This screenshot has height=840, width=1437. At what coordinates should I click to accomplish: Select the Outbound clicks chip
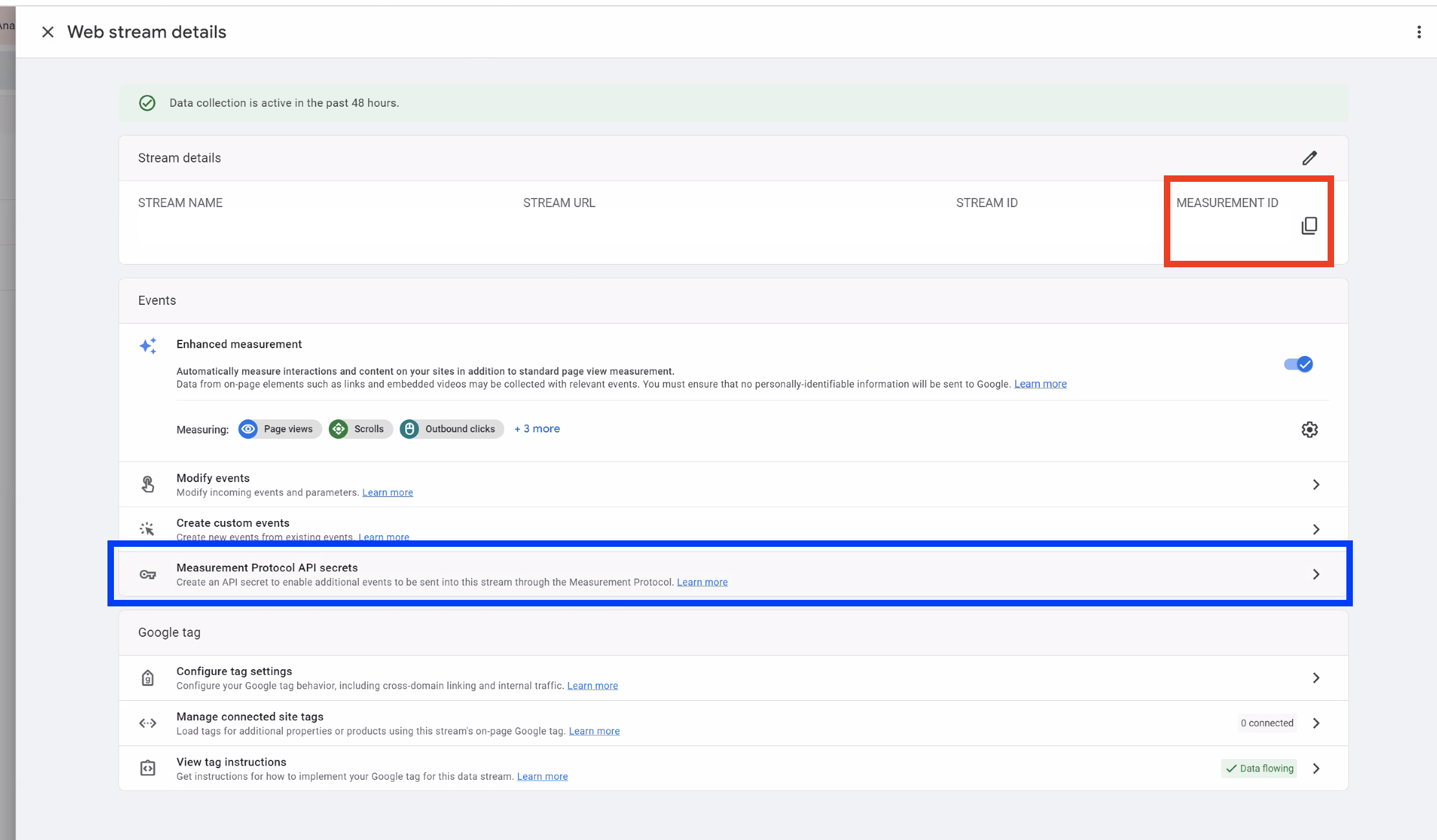click(452, 429)
